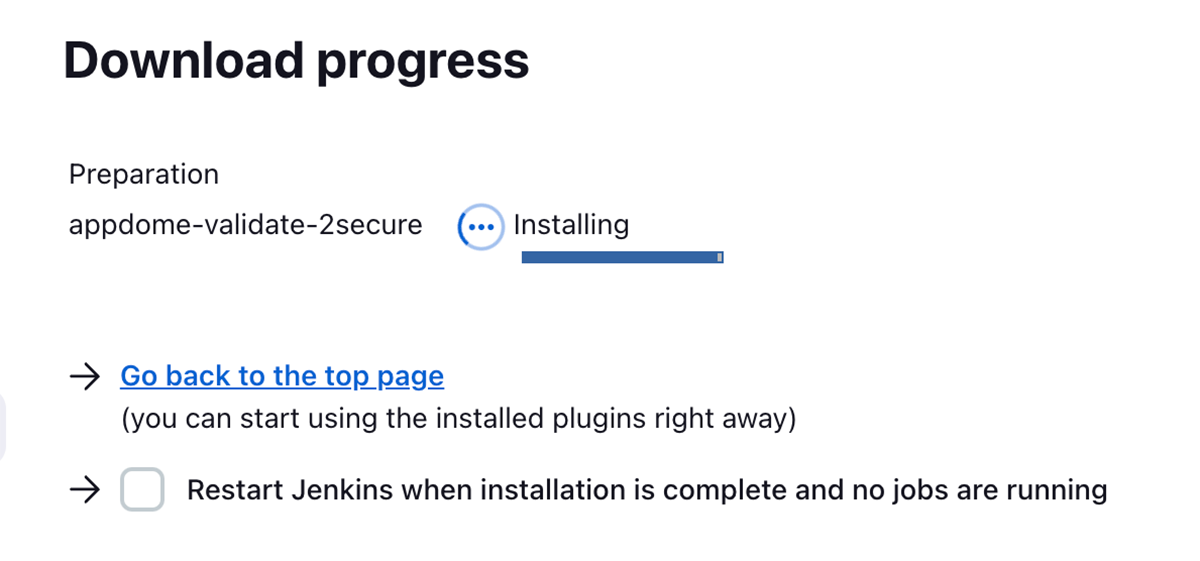Click the arrow beside the top page link

click(x=85, y=377)
